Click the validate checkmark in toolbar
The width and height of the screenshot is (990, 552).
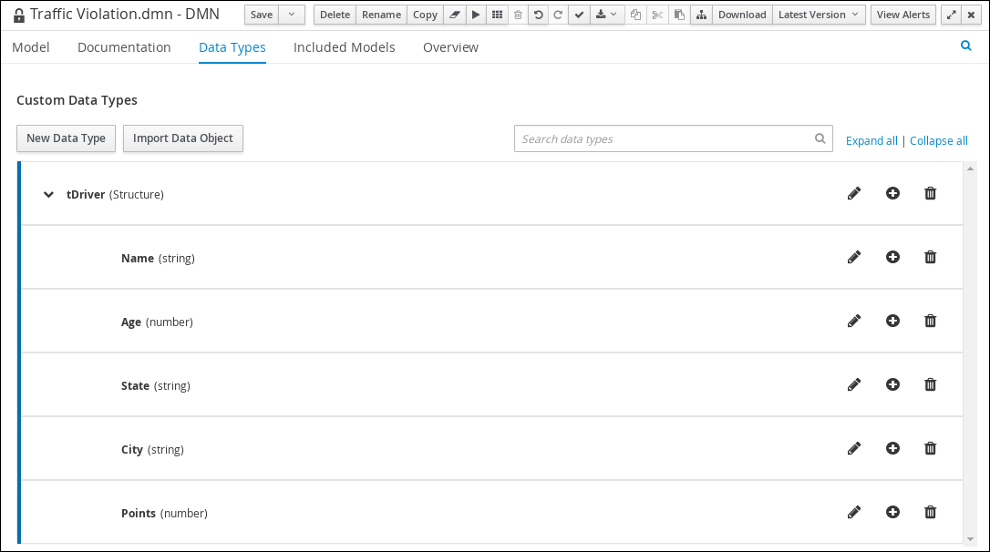(579, 15)
